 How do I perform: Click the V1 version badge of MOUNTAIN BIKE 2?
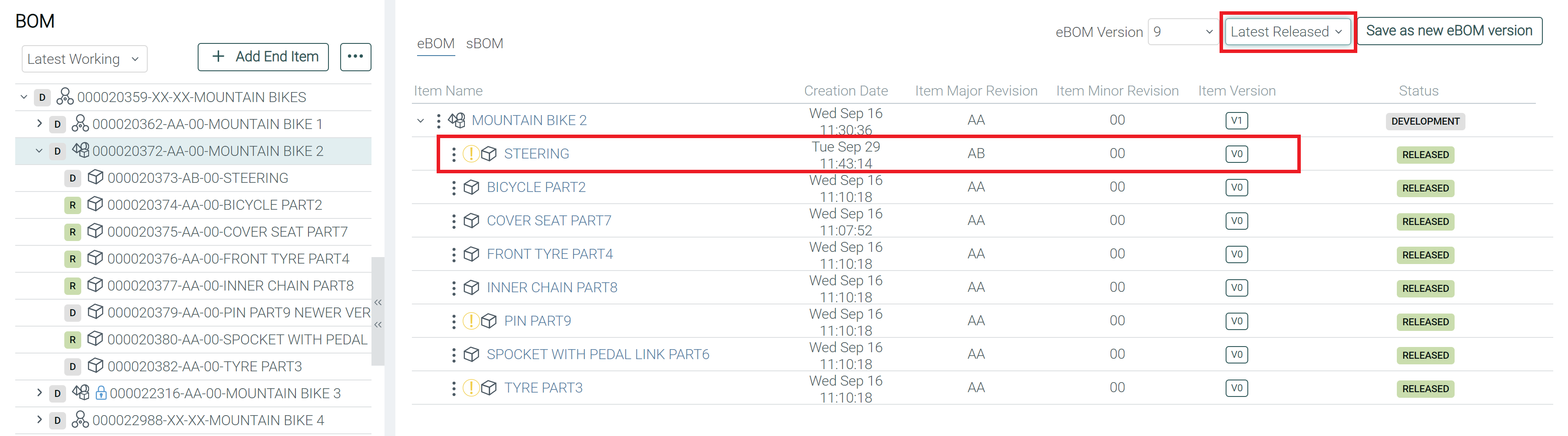pos(1236,121)
